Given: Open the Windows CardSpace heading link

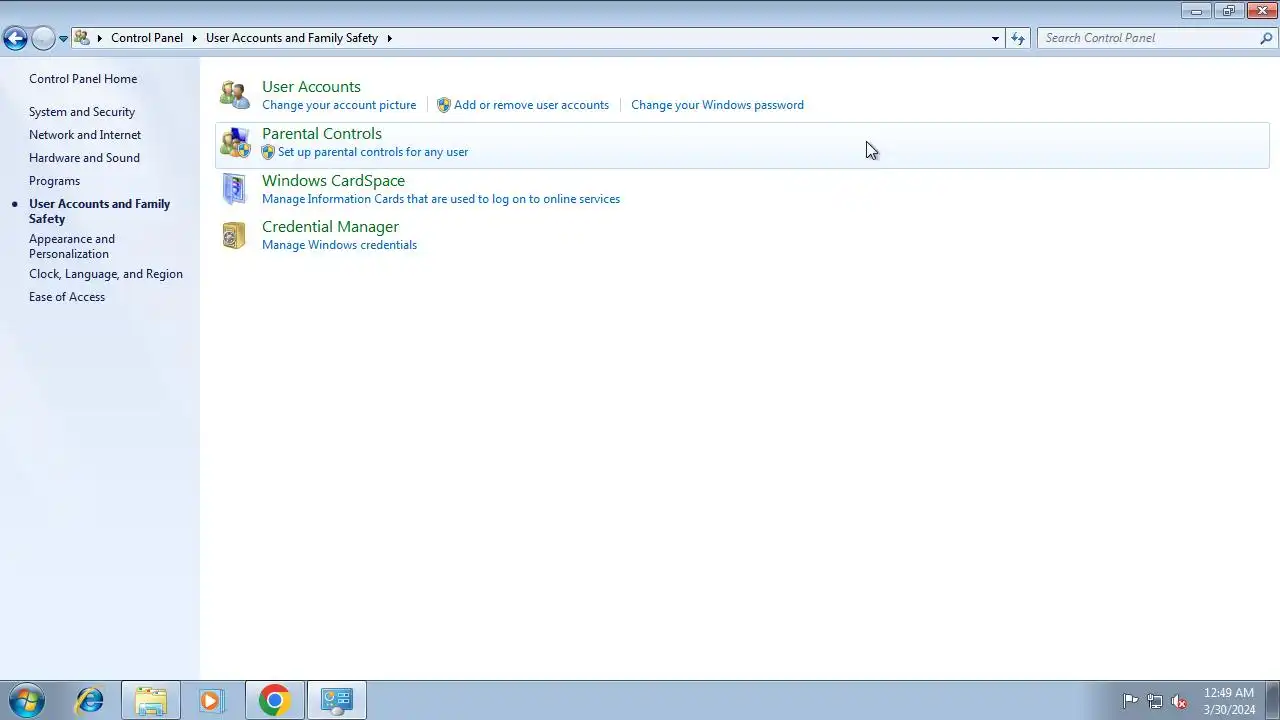Looking at the screenshot, I should coord(333,181).
